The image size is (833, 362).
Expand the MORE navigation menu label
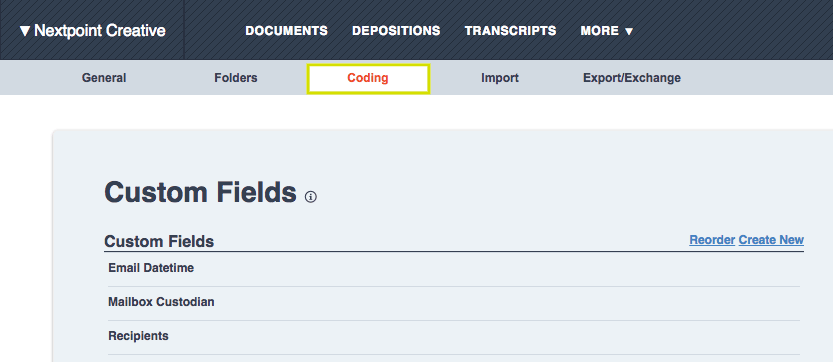[x=600, y=31]
